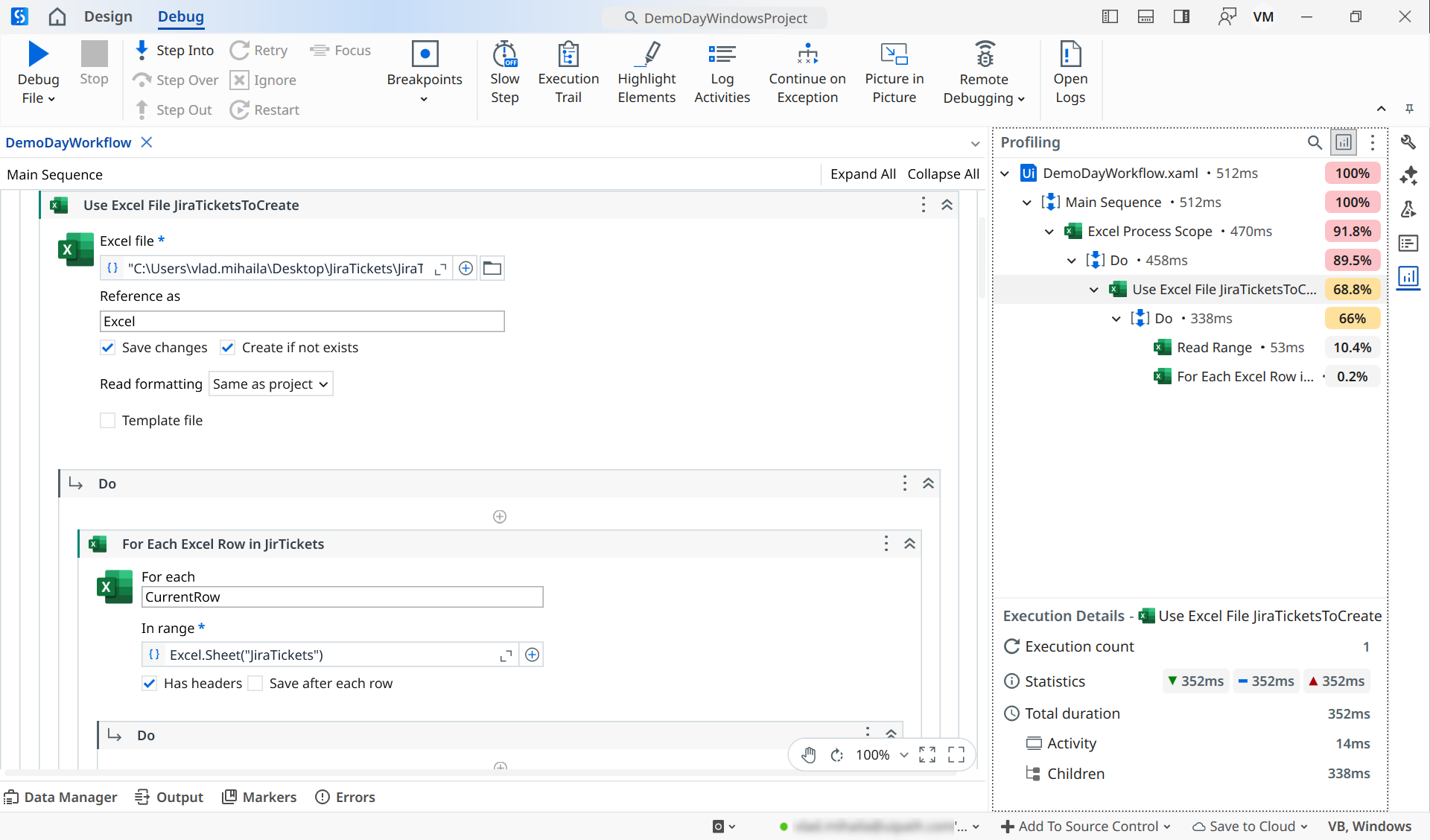Browse for Excel file with folder icon
This screenshot has height=840, width=1430.
(x=492, y=268)
